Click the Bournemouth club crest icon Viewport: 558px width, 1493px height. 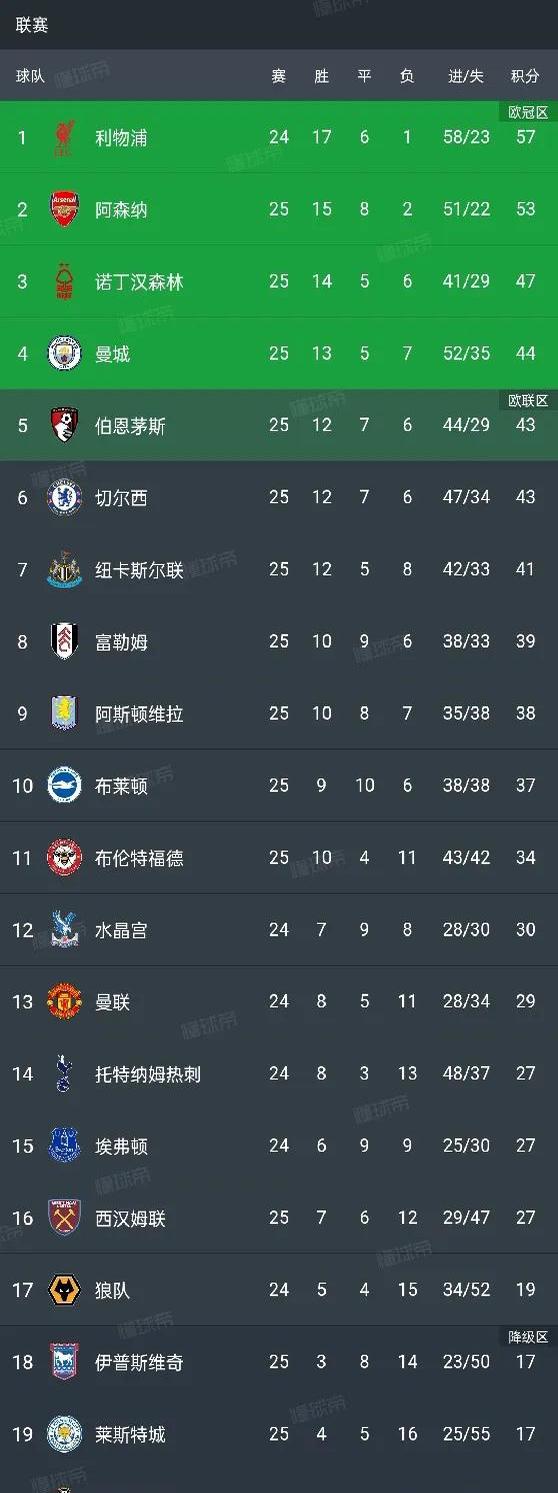(x=64, y=426)
